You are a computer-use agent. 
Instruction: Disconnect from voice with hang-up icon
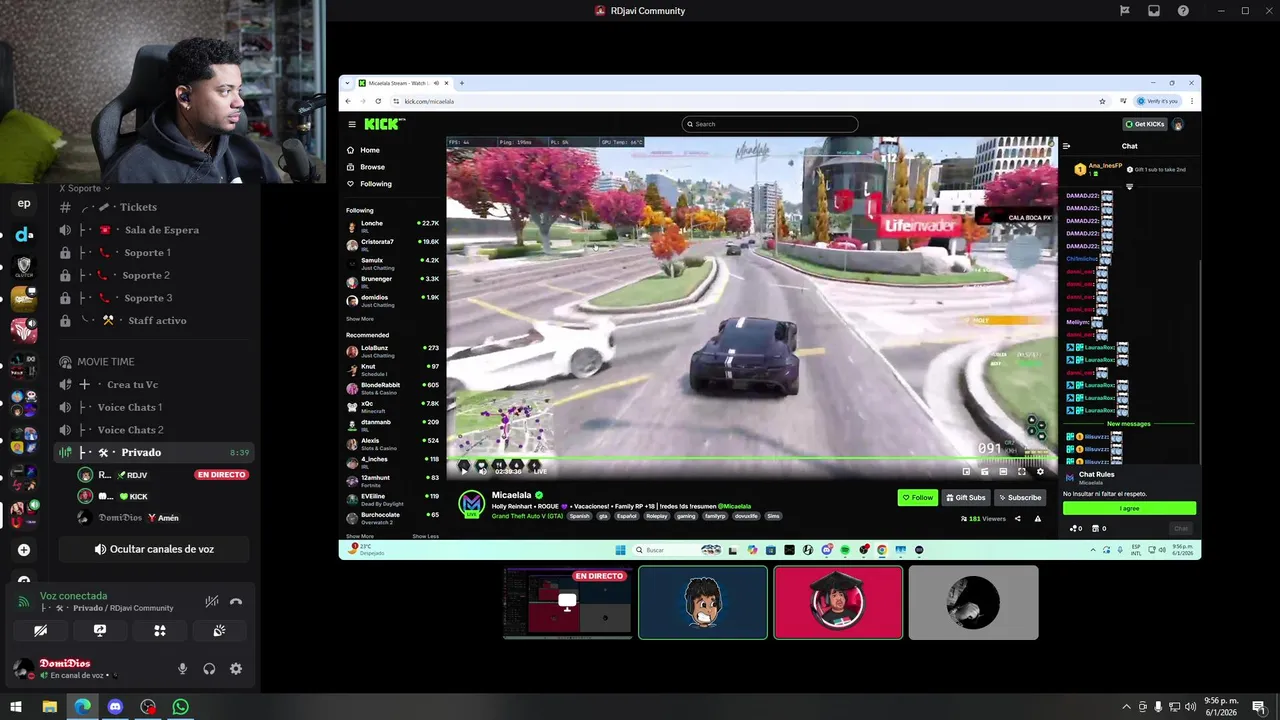236,602
